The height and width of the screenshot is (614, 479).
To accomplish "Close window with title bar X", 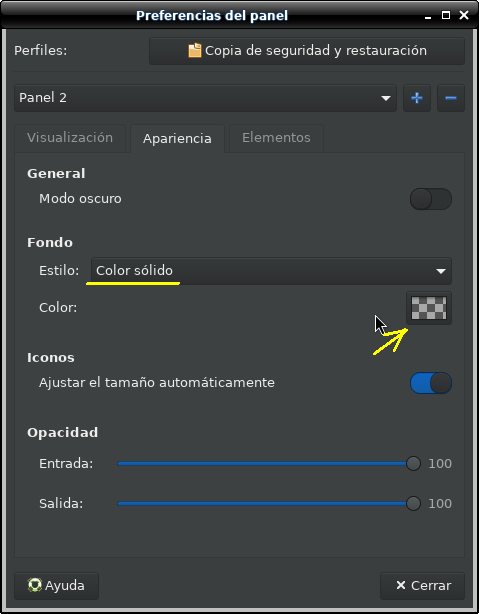I will click(464, 15).
